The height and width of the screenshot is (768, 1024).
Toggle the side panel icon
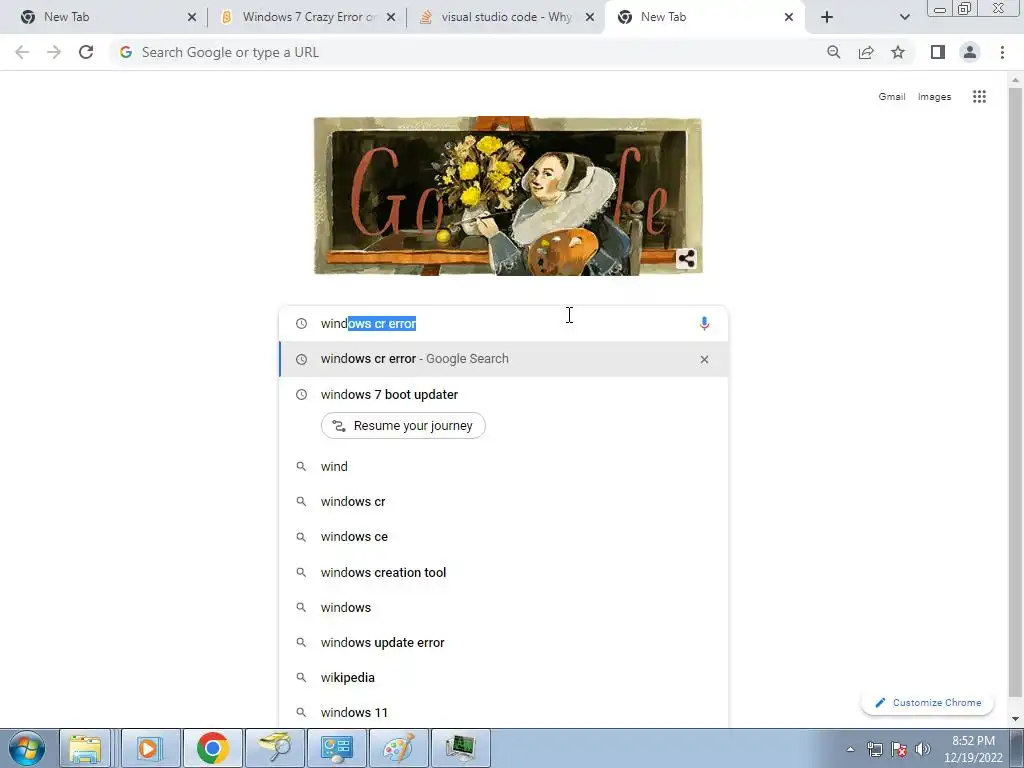pyautogui.click(x=938, y=52)
